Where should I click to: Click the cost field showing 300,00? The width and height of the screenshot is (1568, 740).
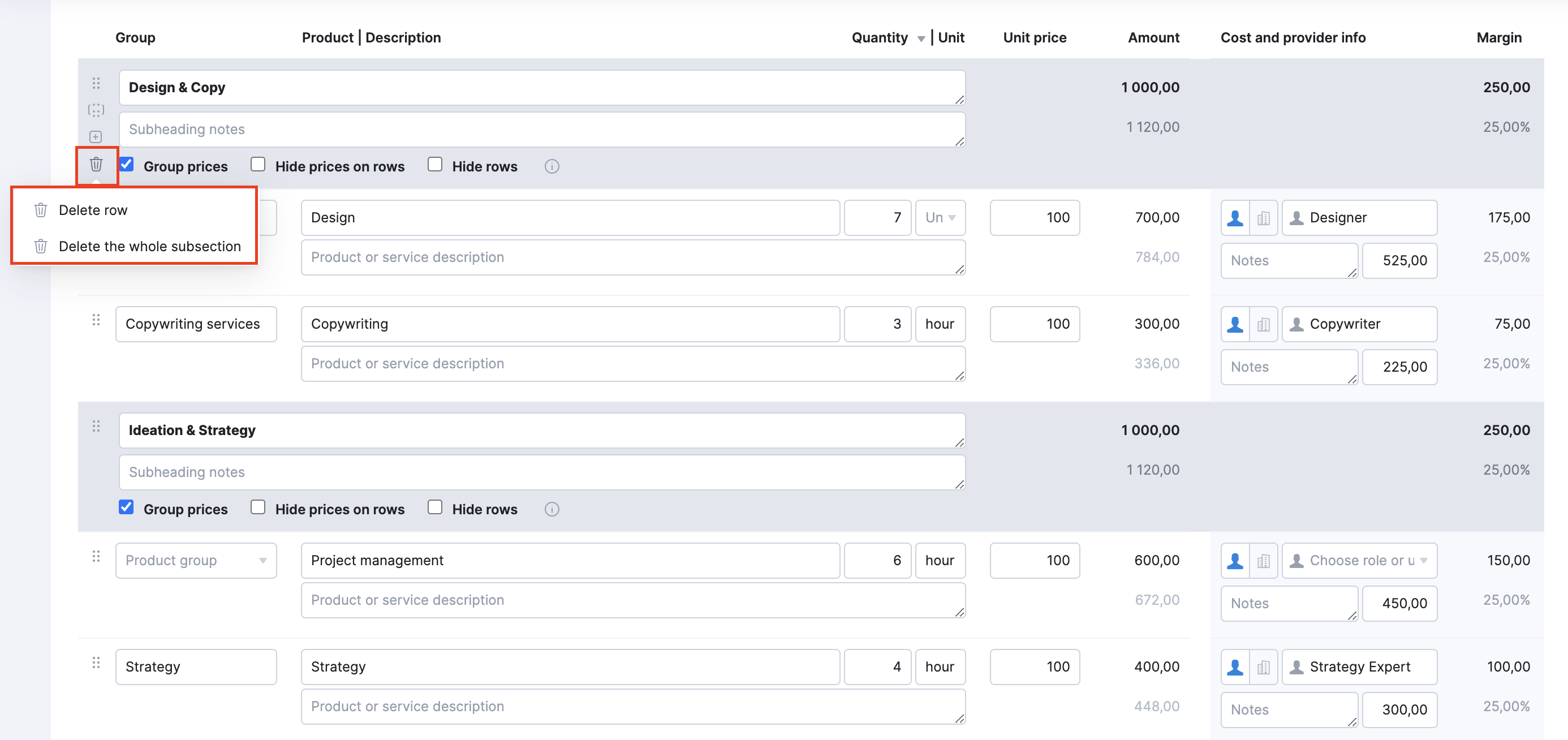tap(1399, 710)
